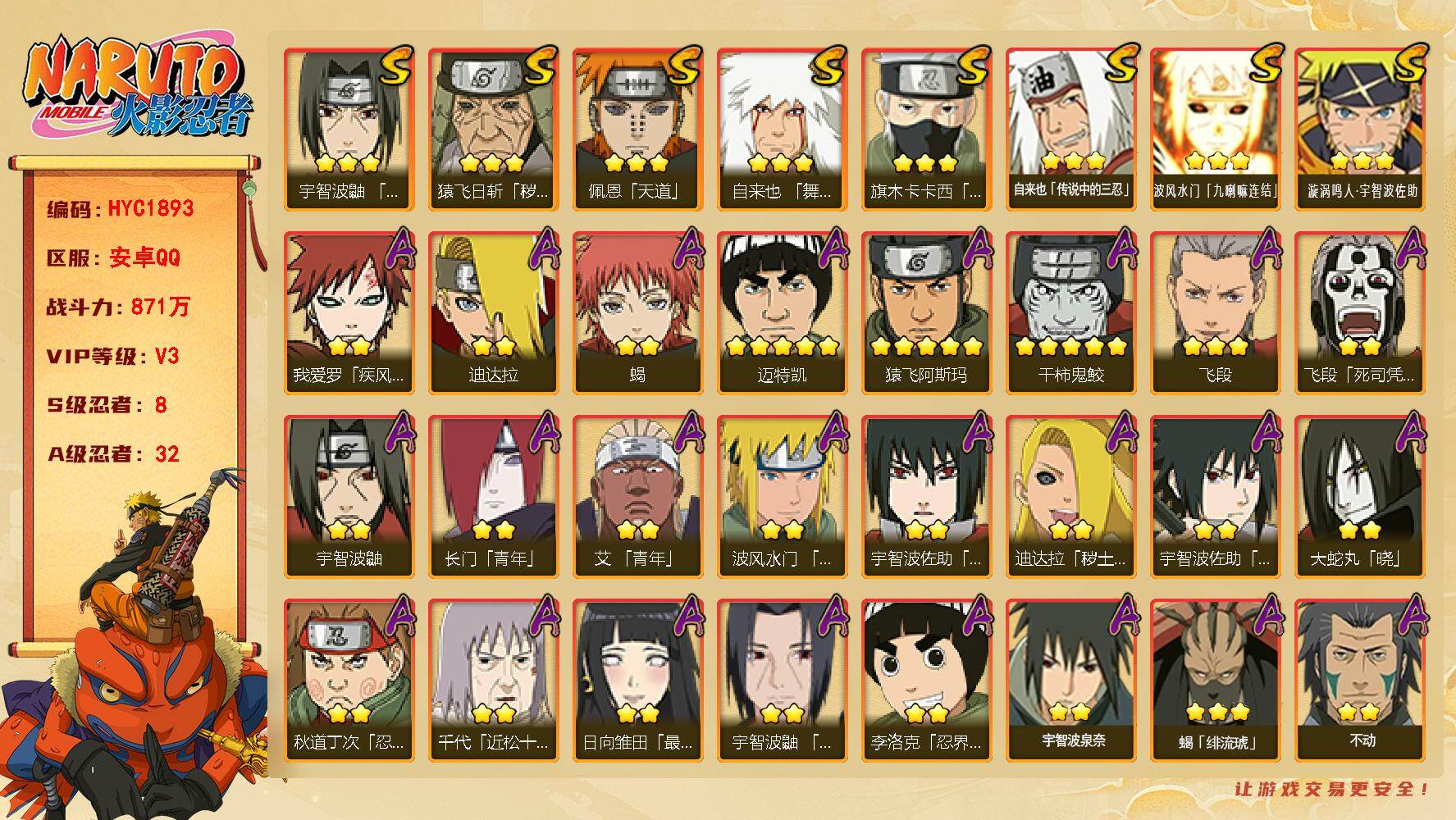Click the Naruto Mobile 火影忍者 logo
The width and height of the screenshot is (1456, 820).
tap(138, 89)
